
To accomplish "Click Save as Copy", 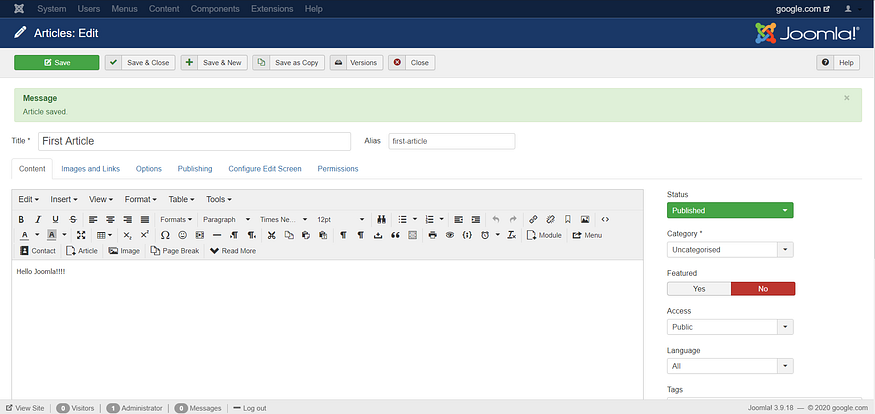I will coord(289,62).
